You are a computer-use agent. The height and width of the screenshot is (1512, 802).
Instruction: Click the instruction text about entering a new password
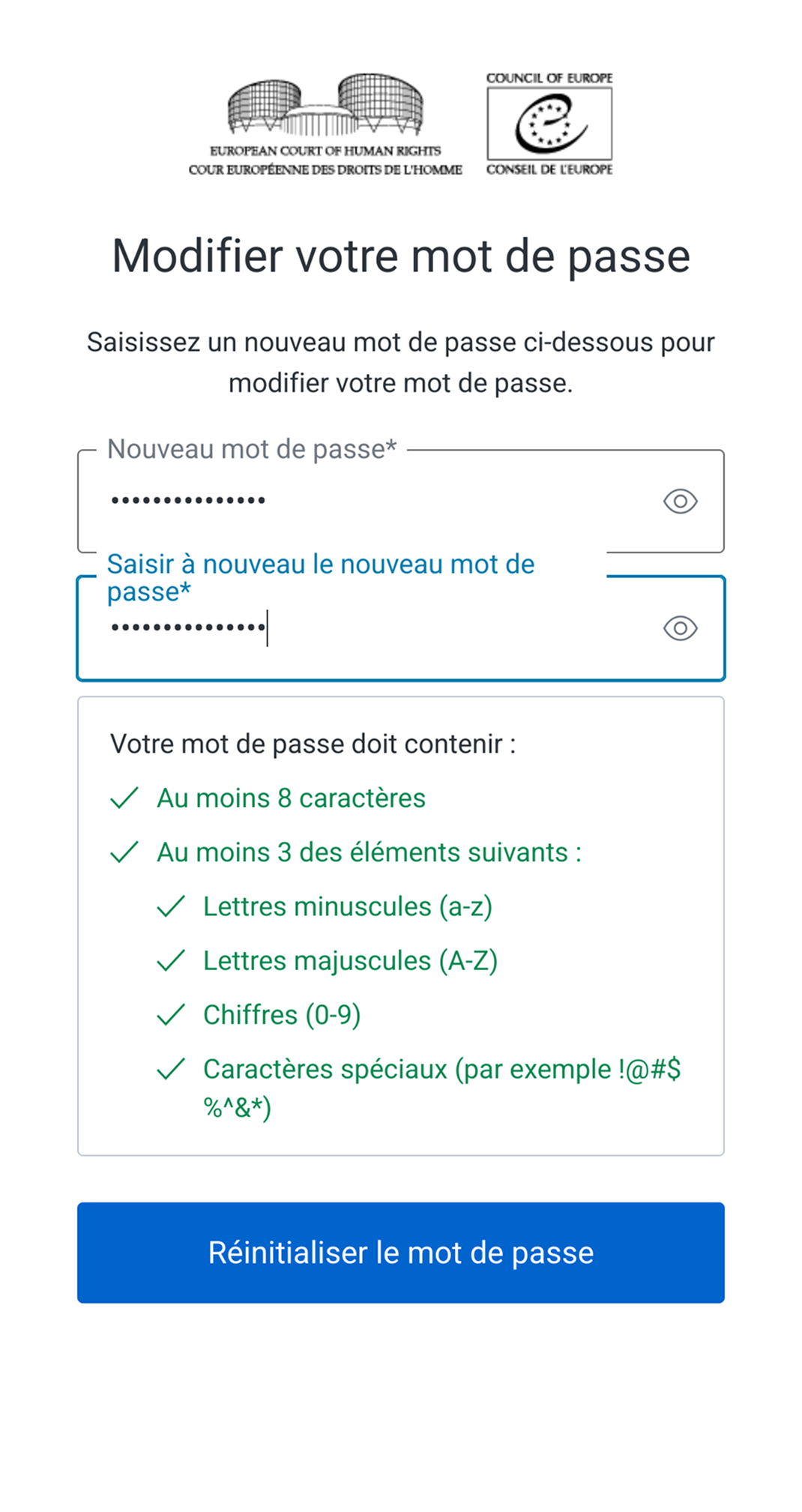coord(401,362)
